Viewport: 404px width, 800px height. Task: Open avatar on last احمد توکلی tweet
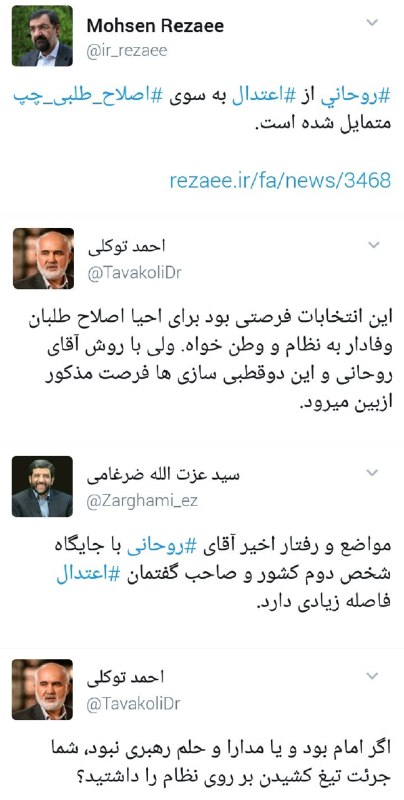(x=42, y=689)
